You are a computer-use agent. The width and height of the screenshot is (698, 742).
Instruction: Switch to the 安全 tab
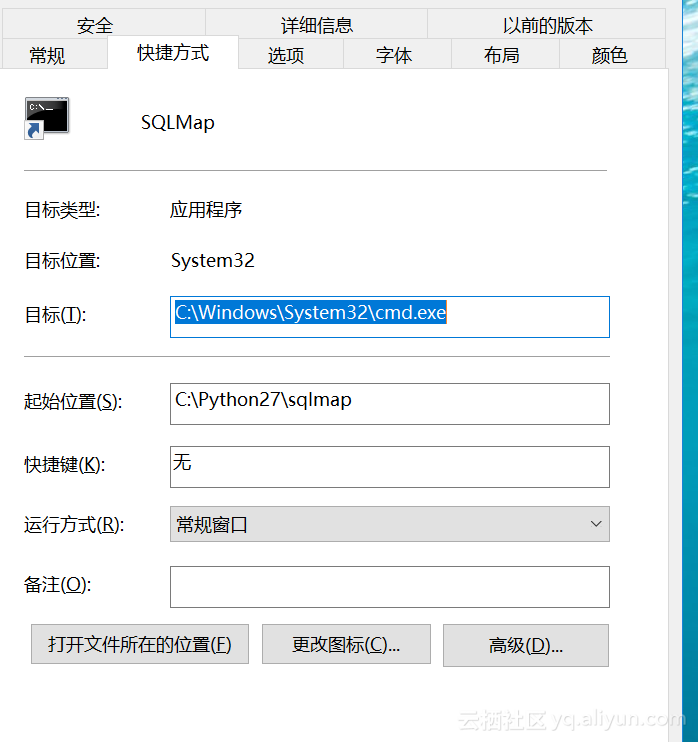(x=104, y=24)
